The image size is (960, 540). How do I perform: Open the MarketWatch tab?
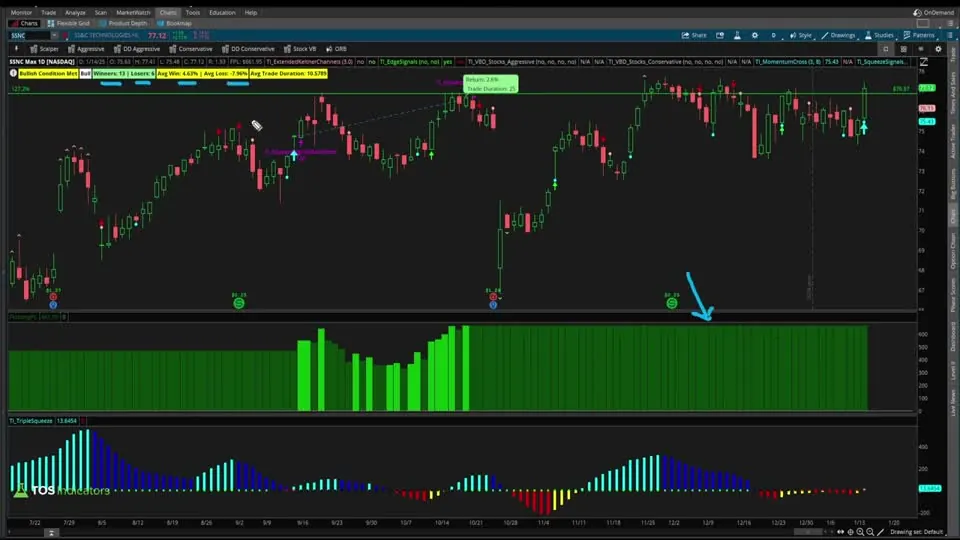(x=133, y=12)
